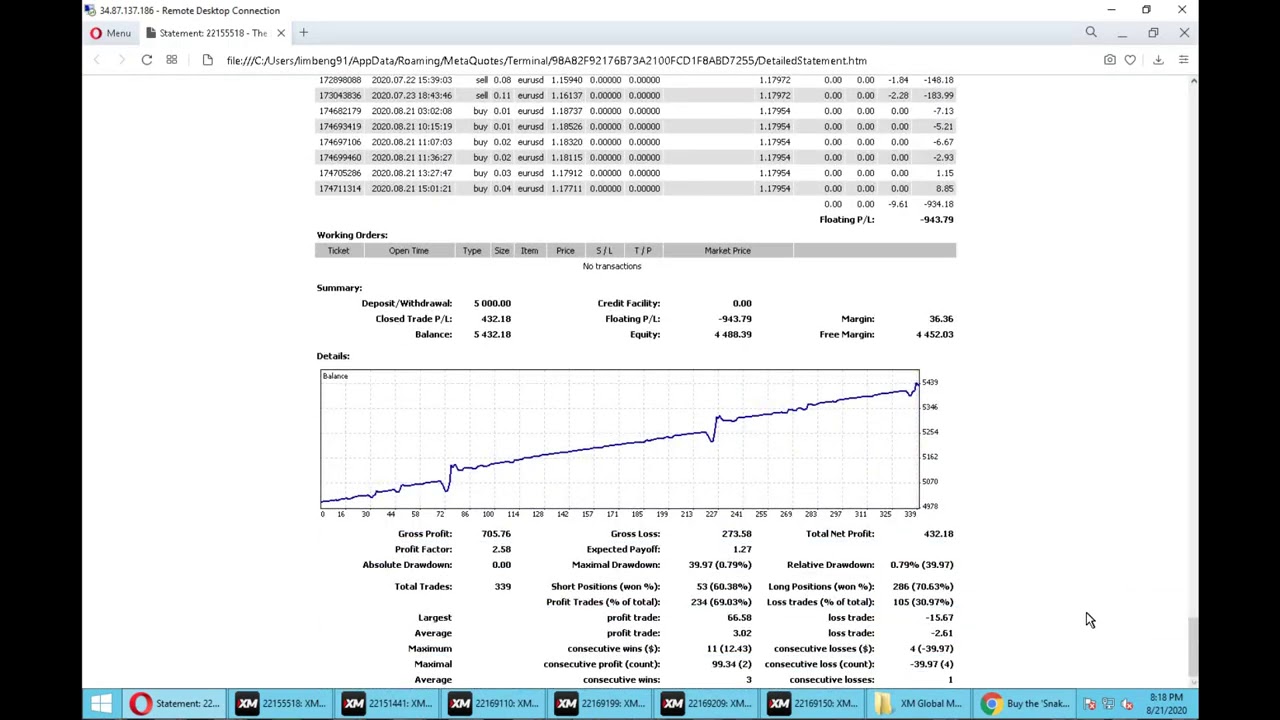Open the downloads icon in Opera toolbar
This screenshot has width=1280, height=720.
pyautogui.click(x=1158, y=60)
